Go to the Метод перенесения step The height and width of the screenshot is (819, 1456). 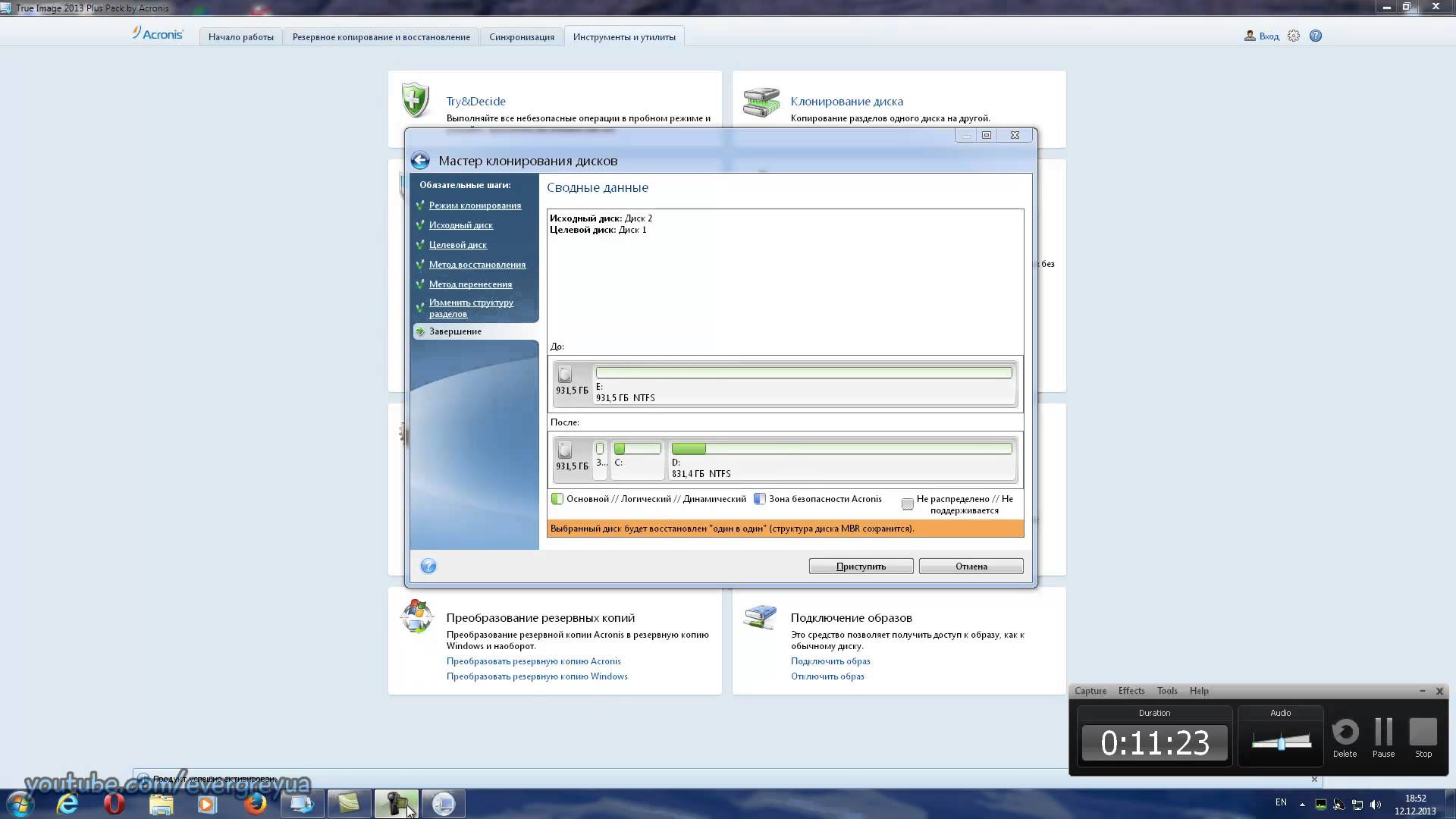click(x=470, y=284)
